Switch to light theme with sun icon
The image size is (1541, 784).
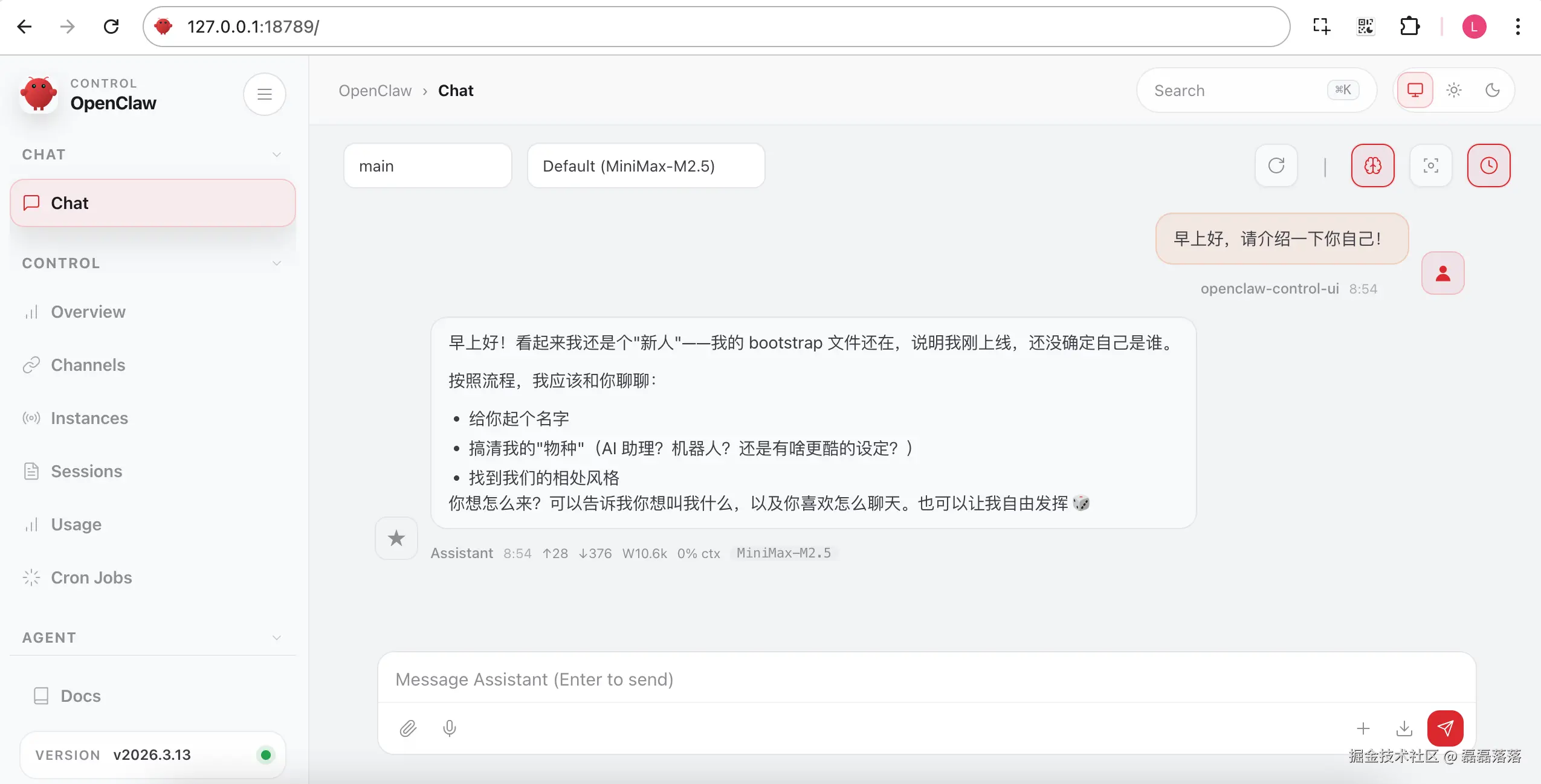pyautogui.click(x=1454, y=90)
